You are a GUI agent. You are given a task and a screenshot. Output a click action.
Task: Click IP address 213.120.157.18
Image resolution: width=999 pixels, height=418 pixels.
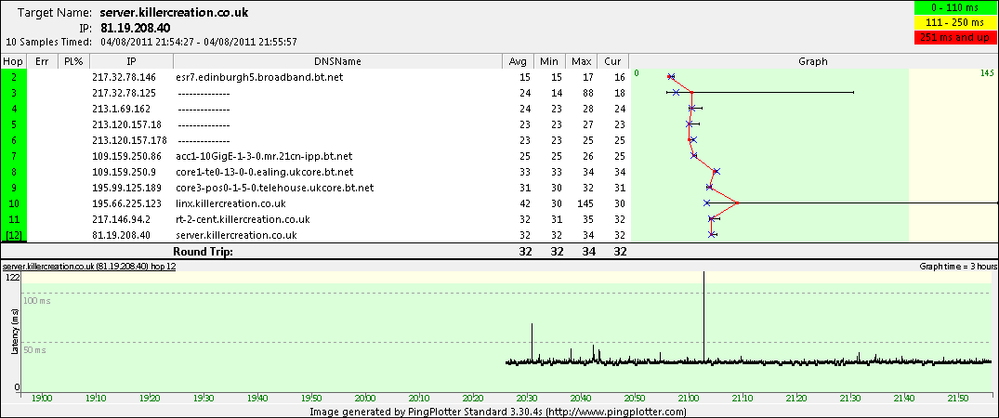click(x=125, y=125)
